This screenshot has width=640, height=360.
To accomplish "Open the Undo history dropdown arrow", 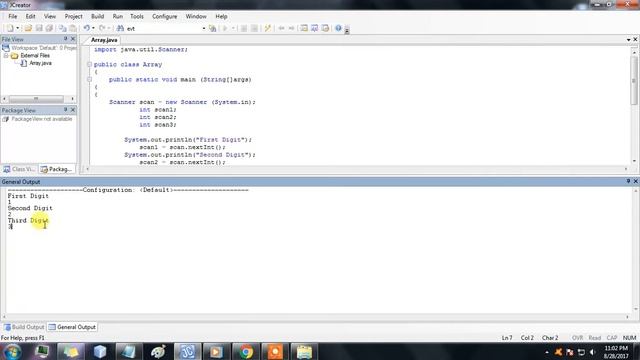I will pyautogui.click(x=93, y=28).
